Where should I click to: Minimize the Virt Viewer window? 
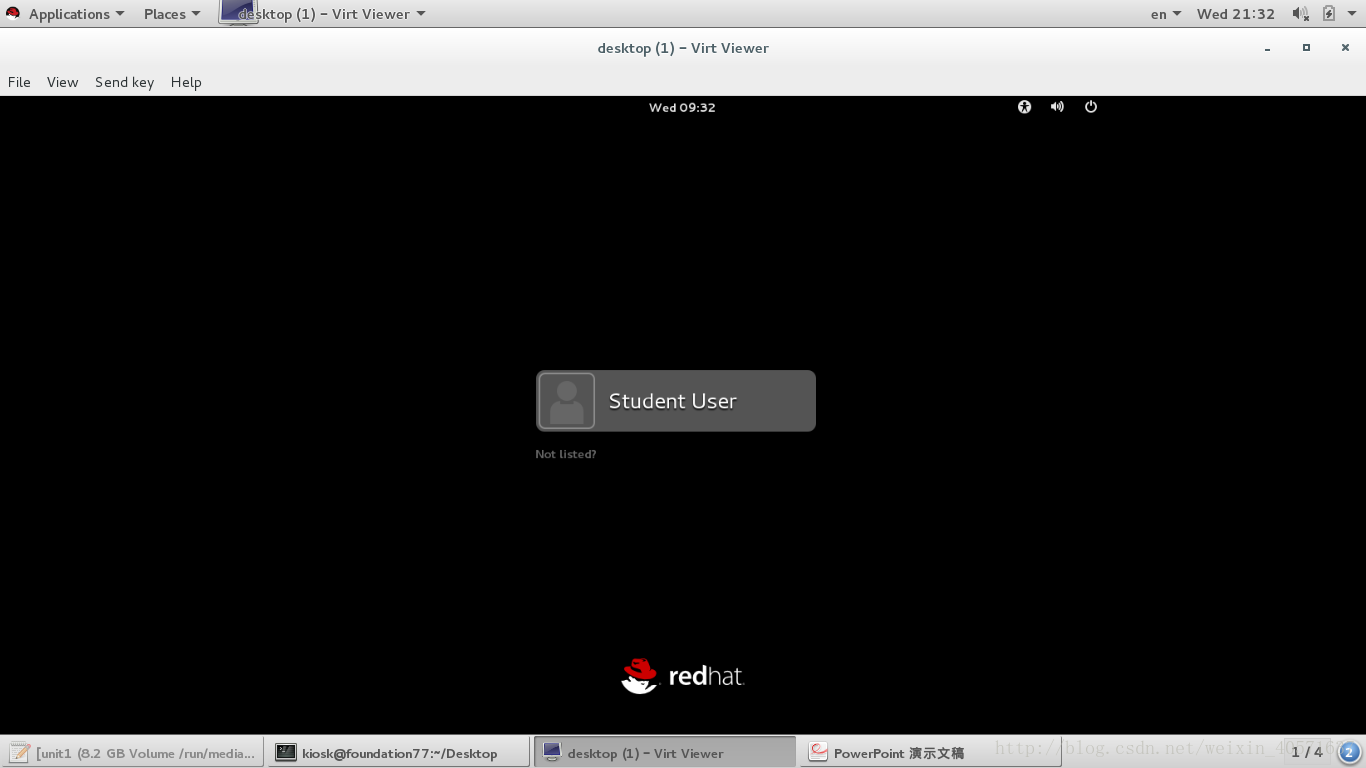pyautogui.click(x=1267, y=48)
